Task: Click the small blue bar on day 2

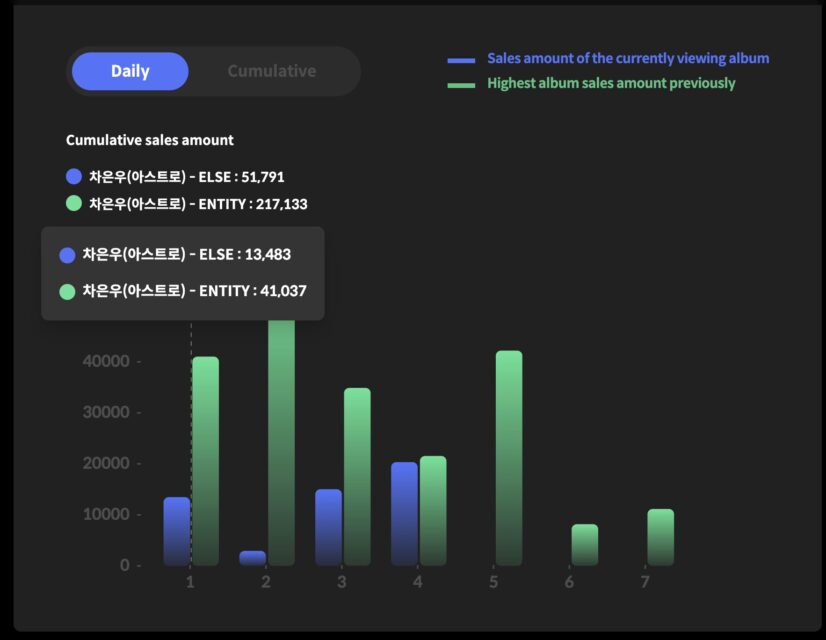Action: tap(253, 558)
